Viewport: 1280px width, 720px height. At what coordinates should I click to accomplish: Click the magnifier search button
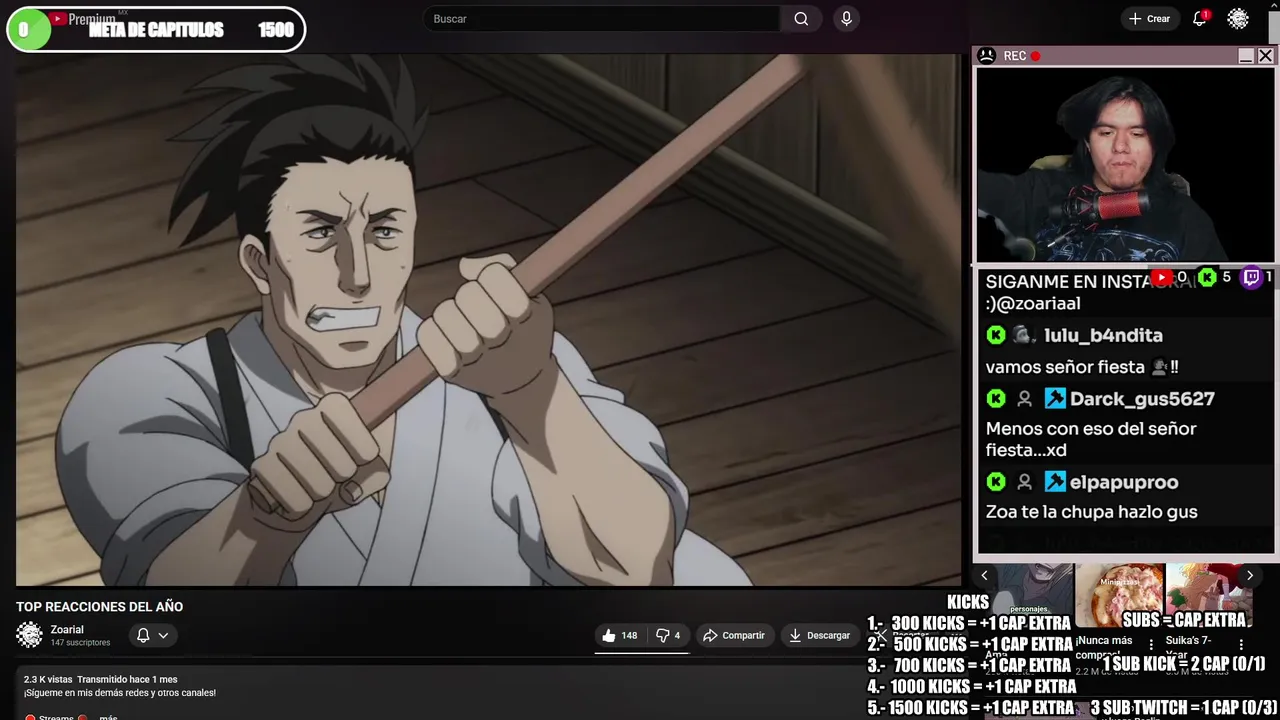[x=801, y=19]
